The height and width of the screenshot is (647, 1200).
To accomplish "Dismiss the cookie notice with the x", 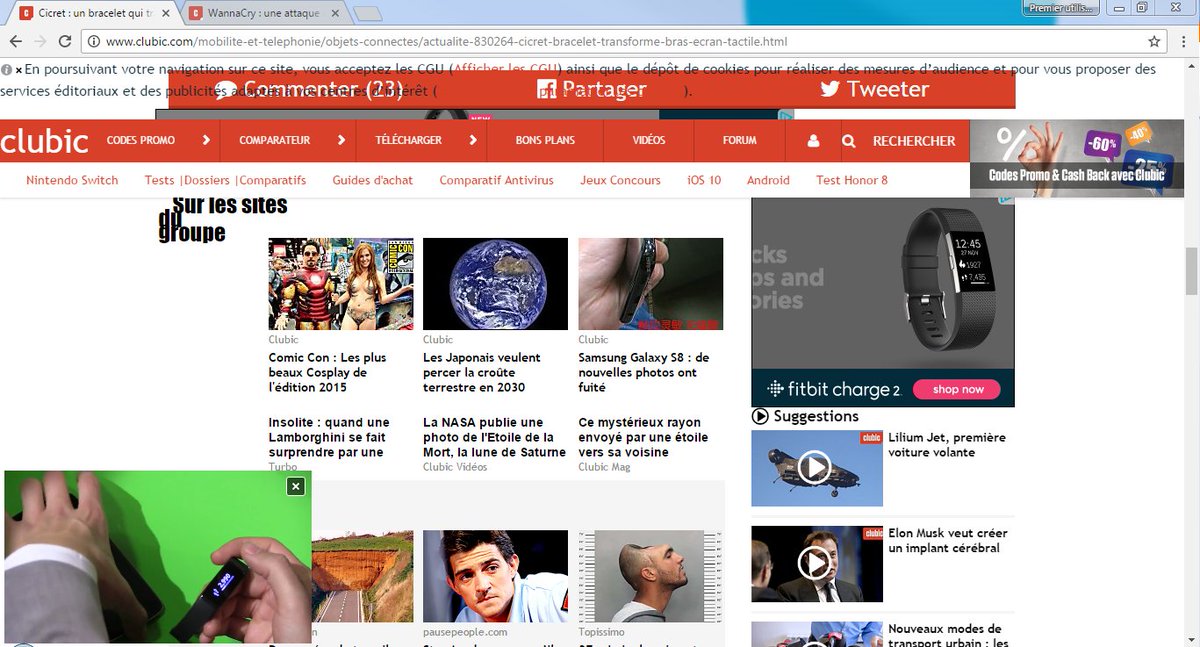I will click(18, 70).
